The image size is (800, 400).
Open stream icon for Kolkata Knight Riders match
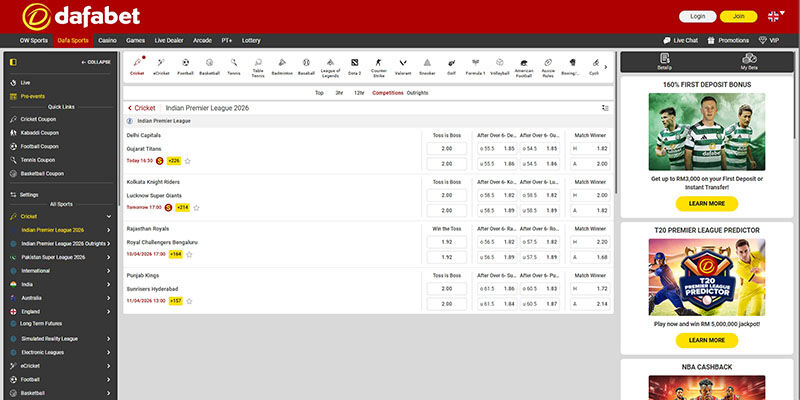click(x=168, y=208)
